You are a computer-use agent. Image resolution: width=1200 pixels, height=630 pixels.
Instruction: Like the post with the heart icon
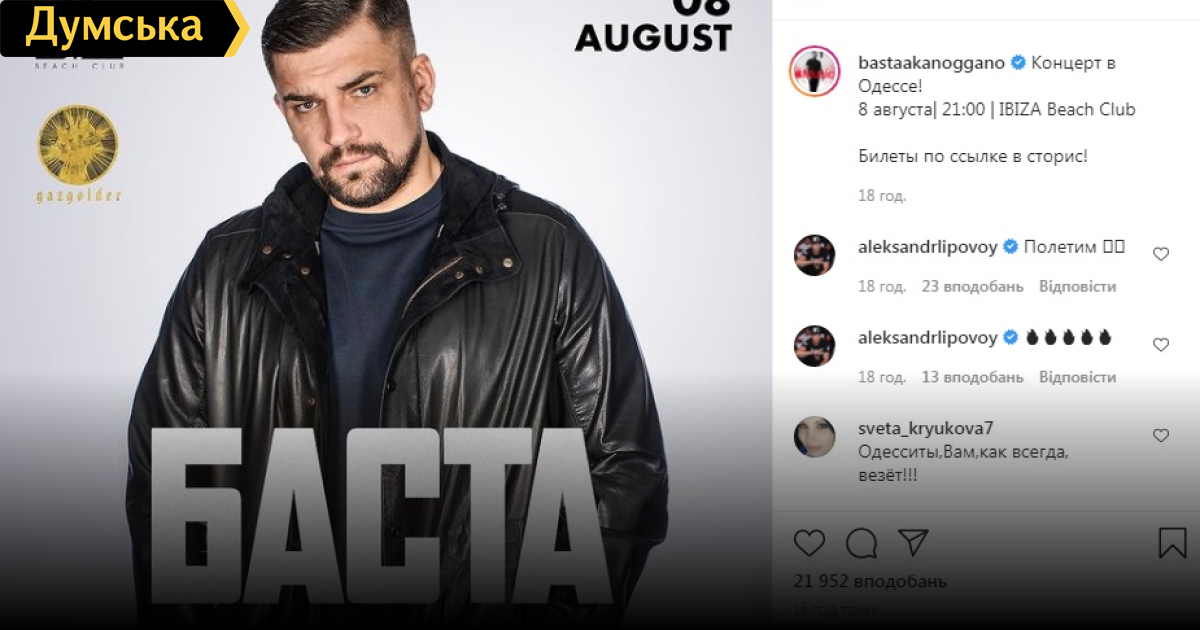[x=809, y=543]
